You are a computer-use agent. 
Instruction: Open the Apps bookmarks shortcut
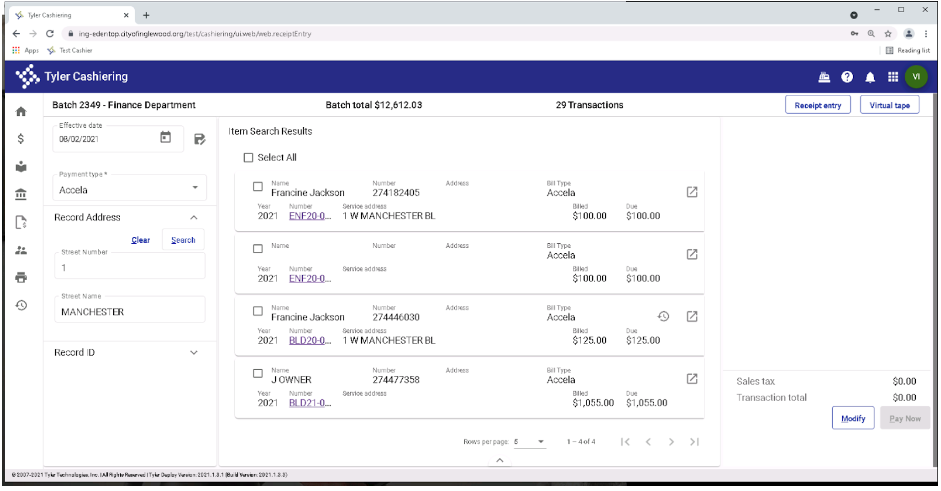pyautogui.click(x=25, y=50)
